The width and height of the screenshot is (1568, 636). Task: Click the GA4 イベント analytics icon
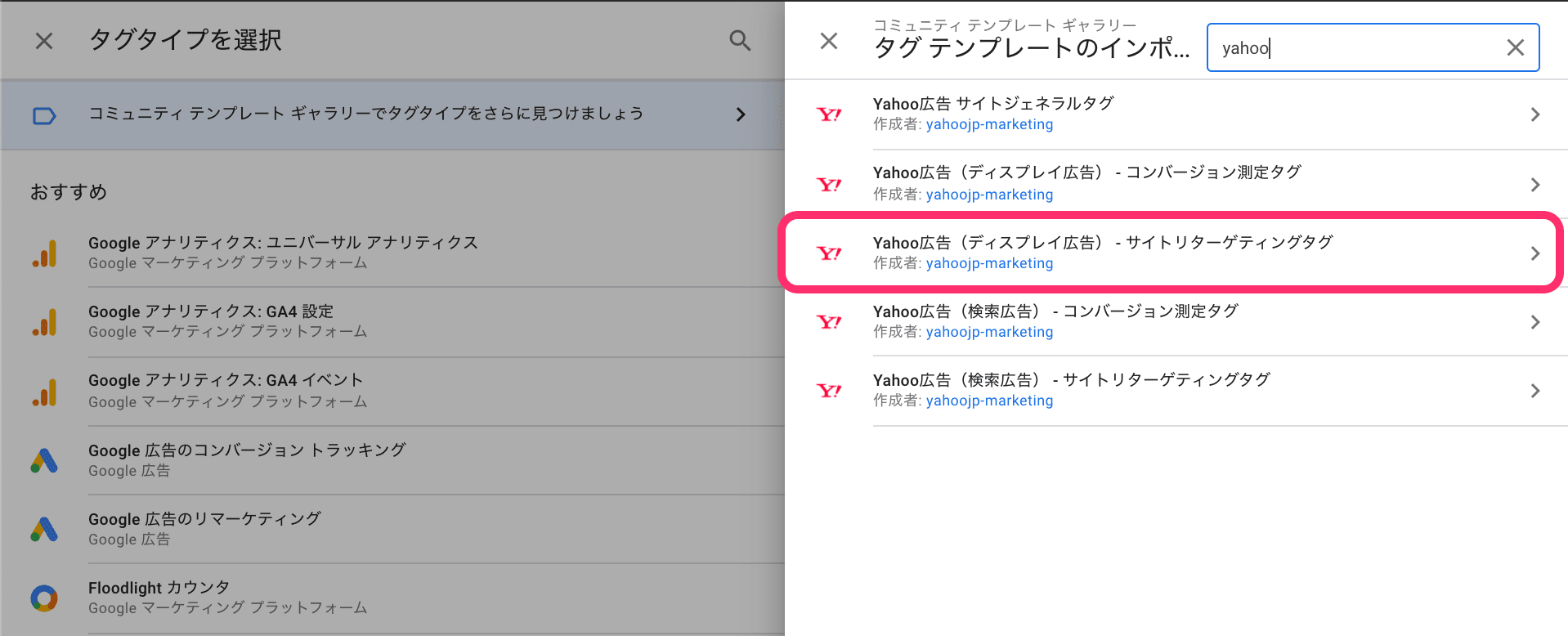click(x=44, y=392)
